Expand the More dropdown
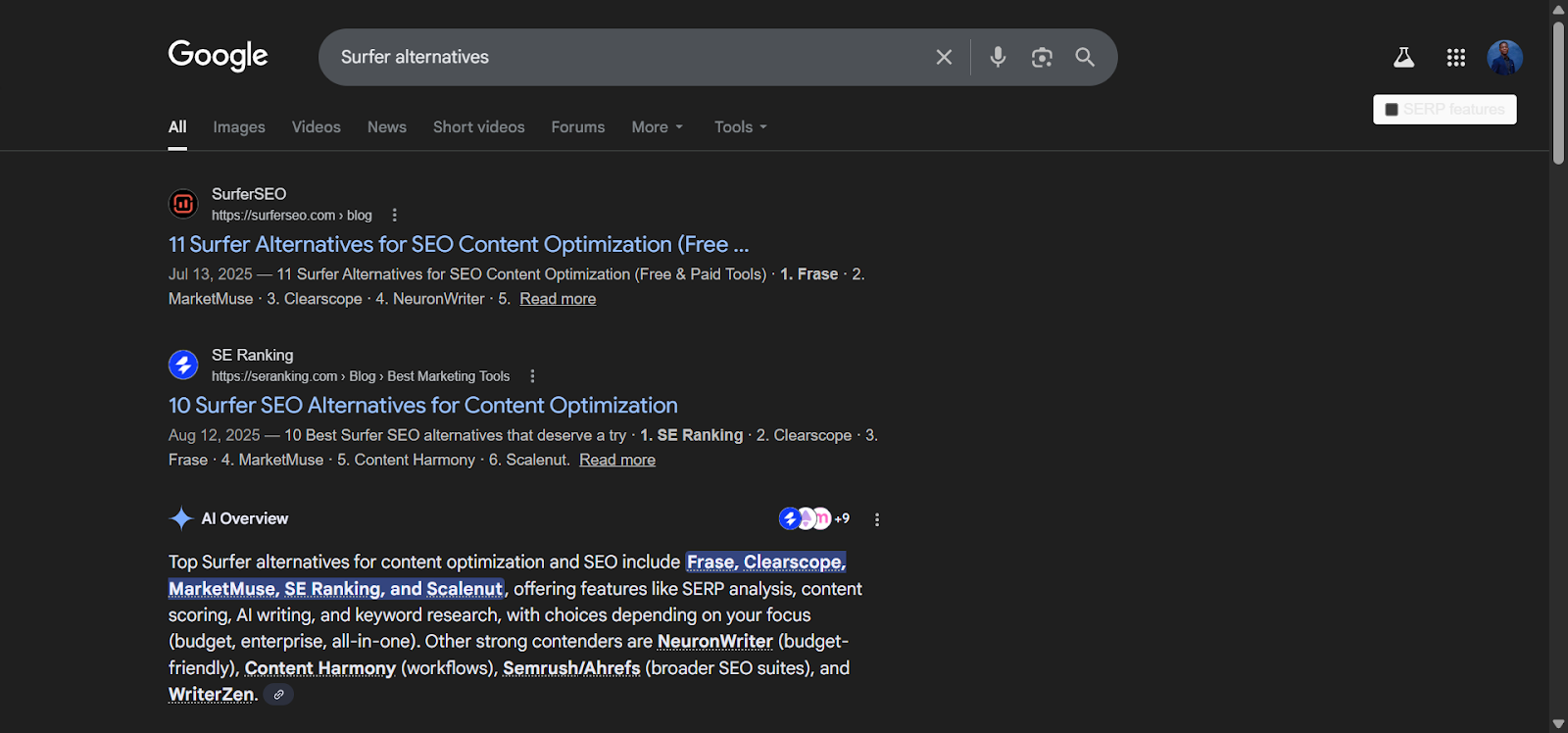 tap(658, 127)
